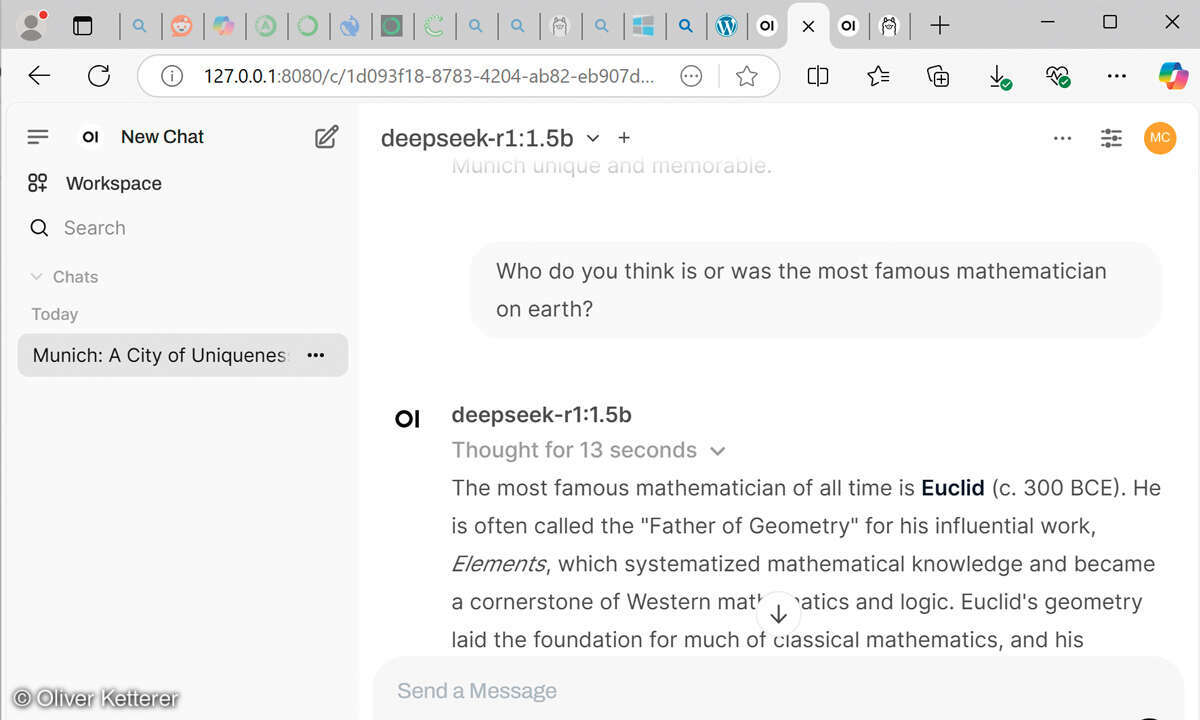Open the Munich: A City of Uniqueness chat

(160, 355)
